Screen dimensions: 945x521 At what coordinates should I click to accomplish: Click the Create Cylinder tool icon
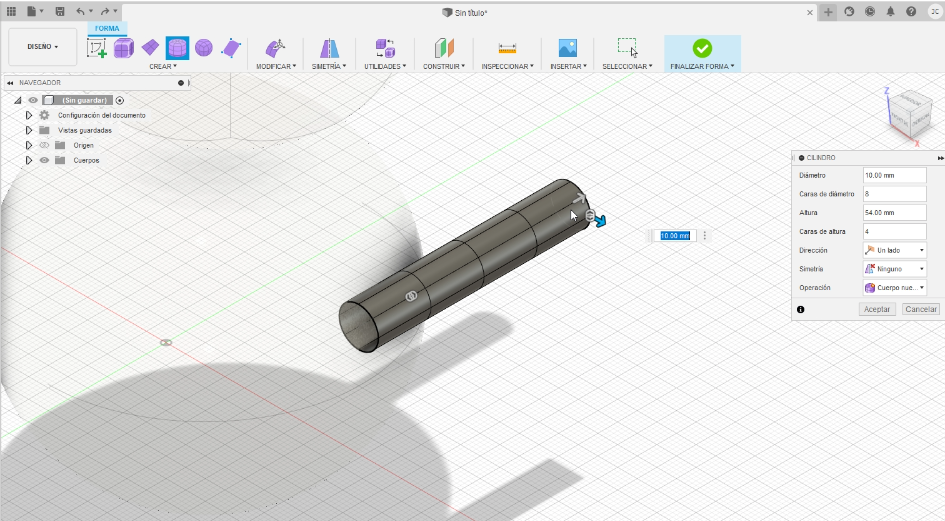click(177, 48)
